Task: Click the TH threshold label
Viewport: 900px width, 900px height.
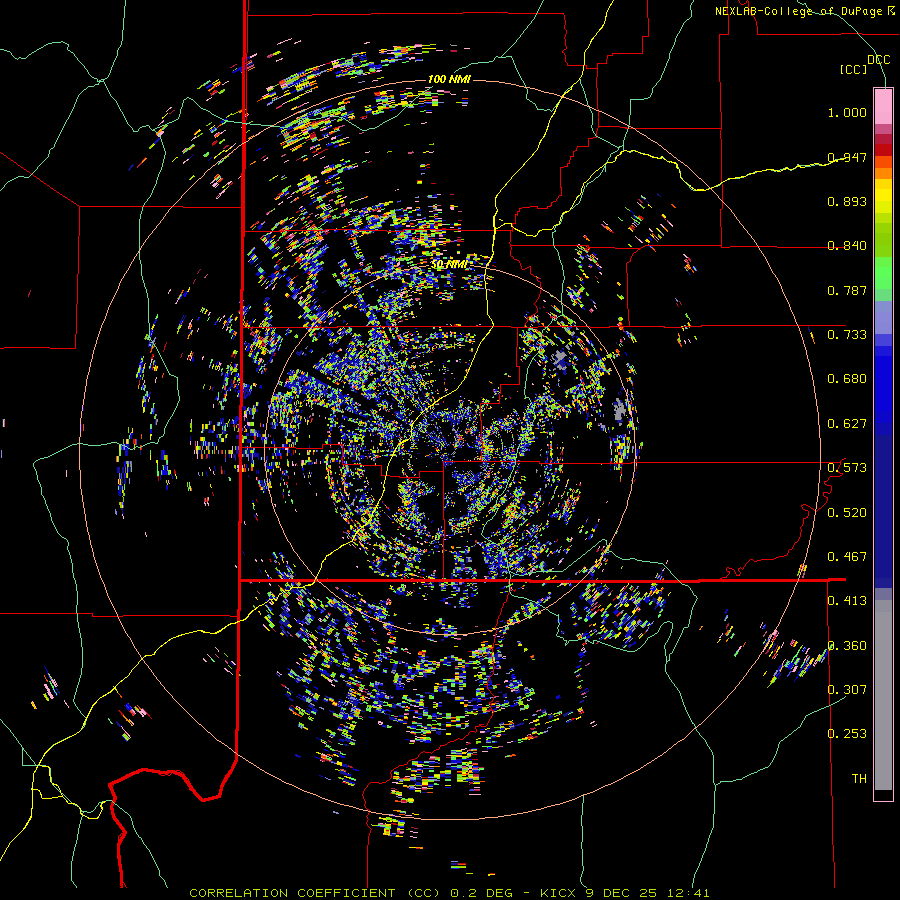Action: (x=859, y=779)
